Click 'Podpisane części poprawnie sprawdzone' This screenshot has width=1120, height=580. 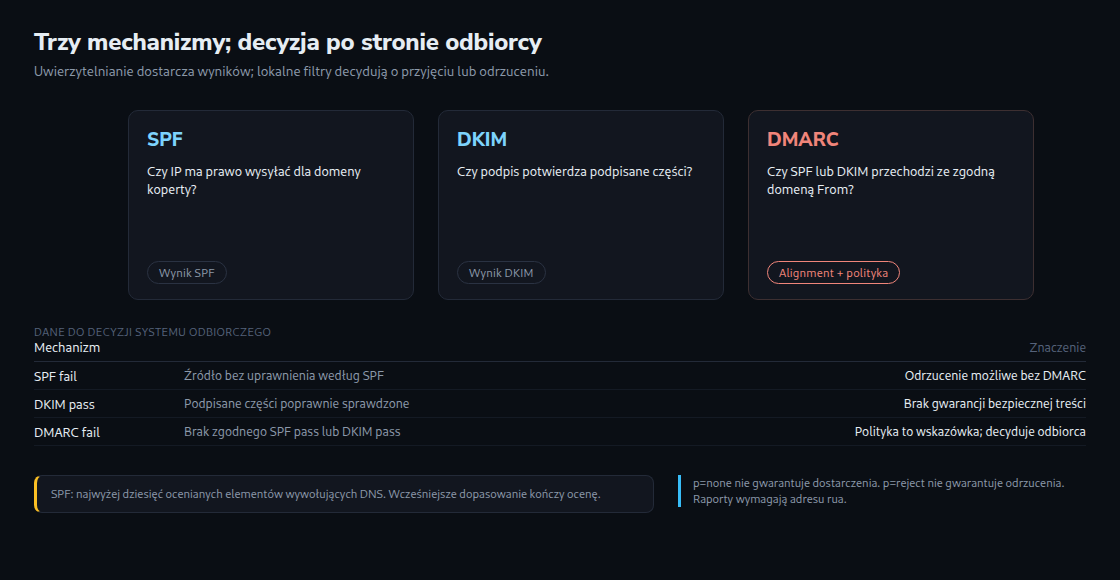coord(296,404)
